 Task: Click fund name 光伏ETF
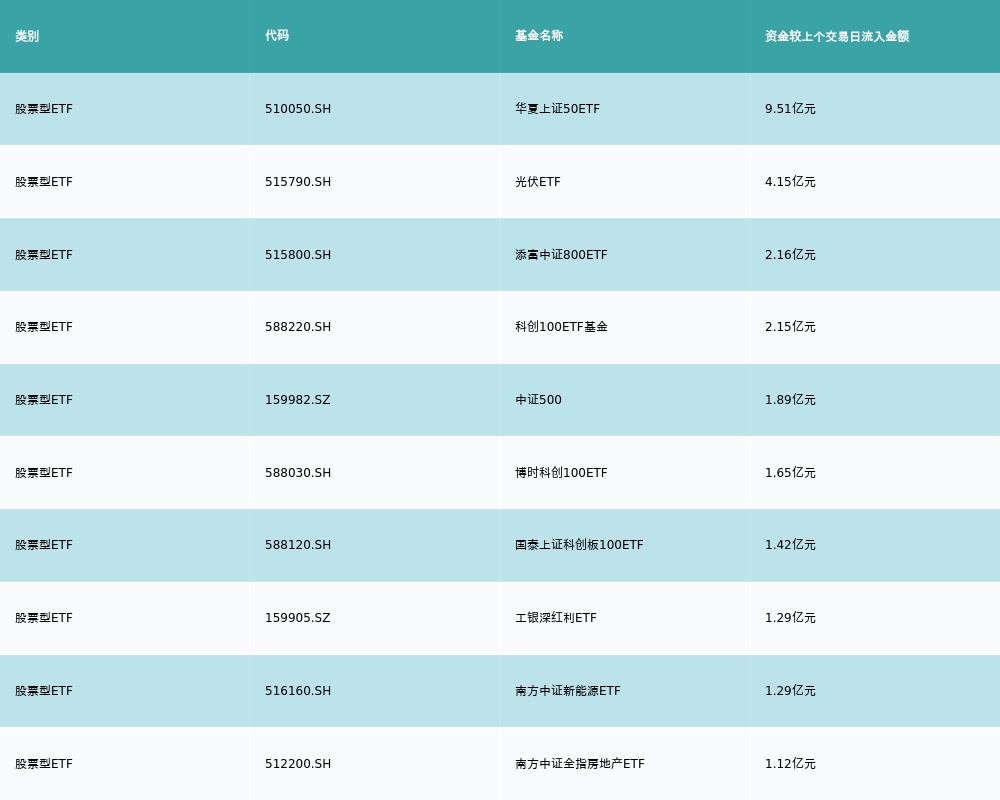pos(538,182)
